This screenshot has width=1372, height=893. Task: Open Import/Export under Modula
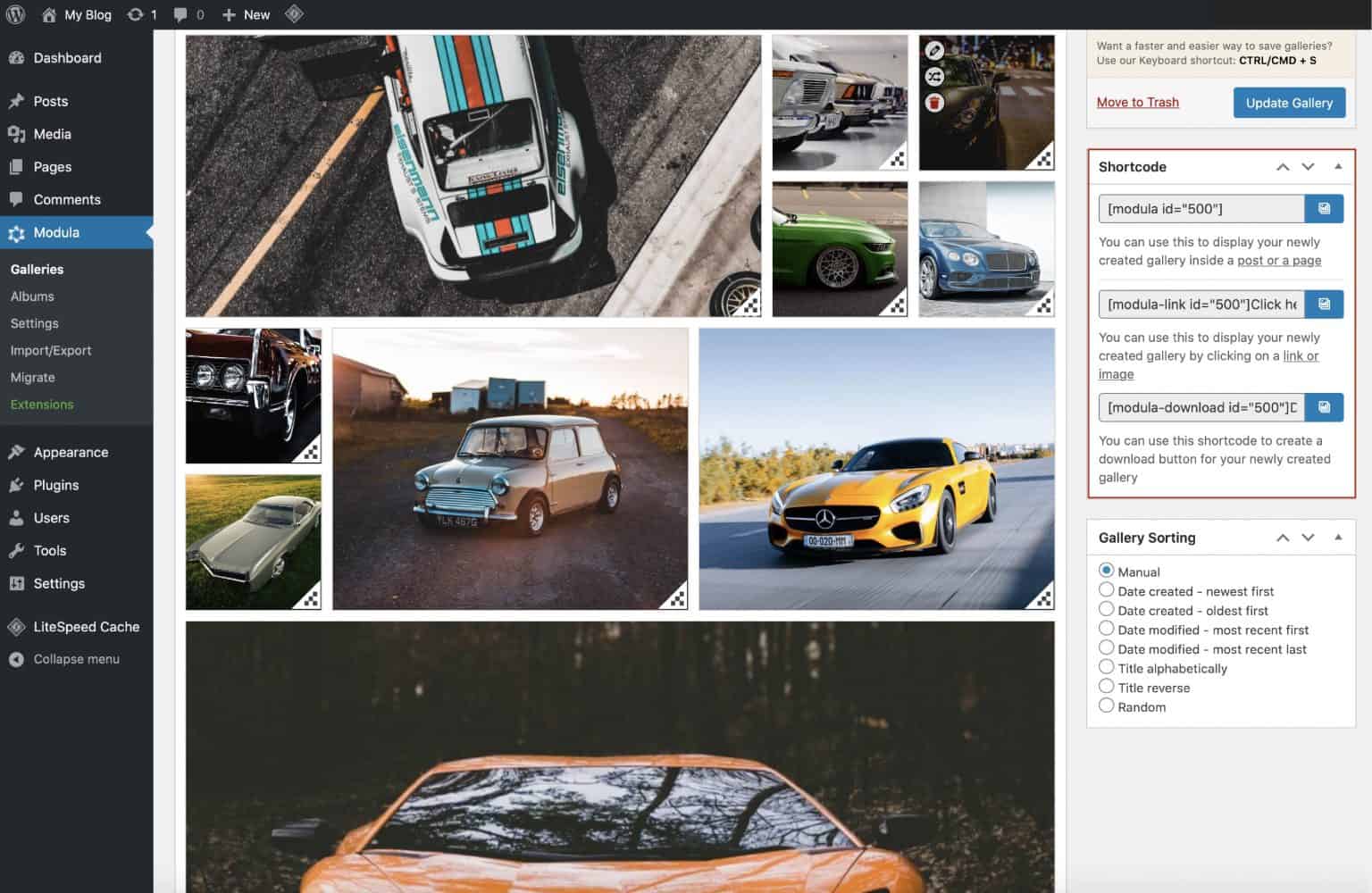click(51, 350)
